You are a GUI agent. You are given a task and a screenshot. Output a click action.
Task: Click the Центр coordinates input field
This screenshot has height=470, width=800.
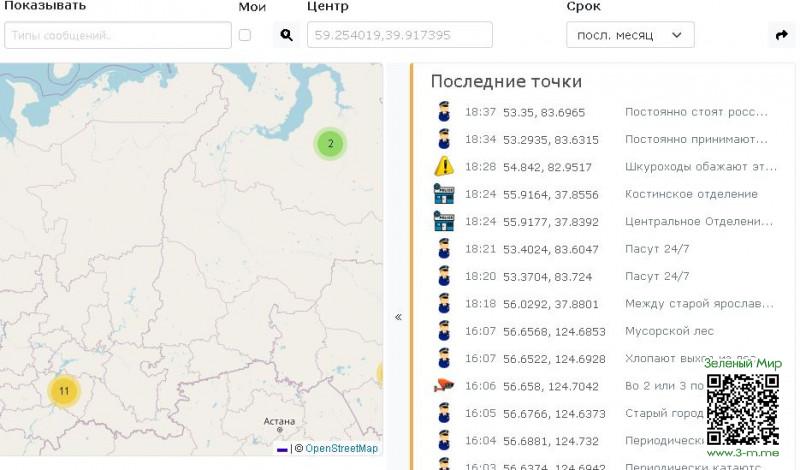(x=399, y=35)
